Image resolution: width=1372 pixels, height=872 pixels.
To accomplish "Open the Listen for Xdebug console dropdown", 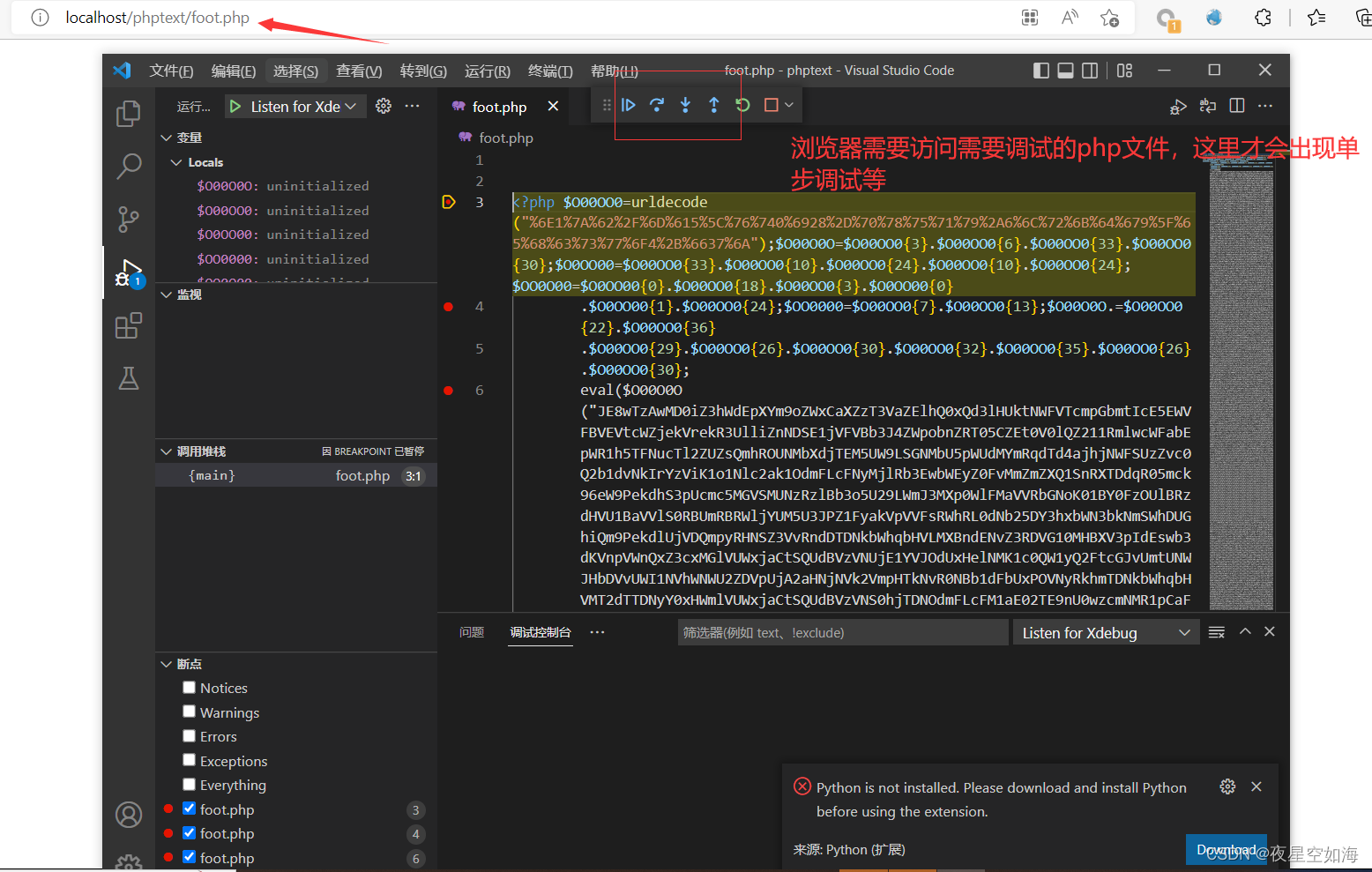I will coord(1106,633).
